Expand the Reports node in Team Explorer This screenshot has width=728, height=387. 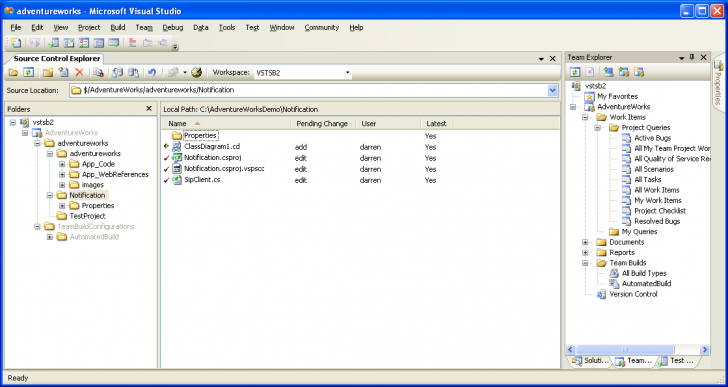(x=585, y=252)
